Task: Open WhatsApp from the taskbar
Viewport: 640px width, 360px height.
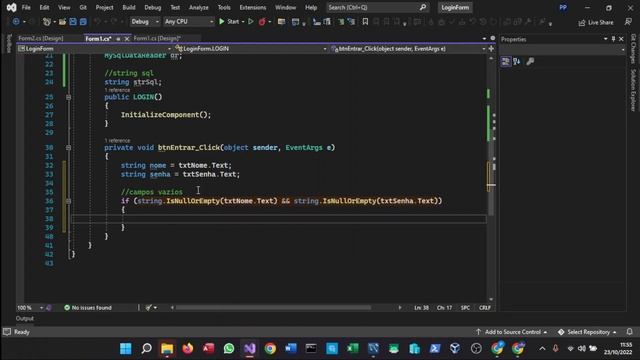Action: (x=229, y=349)
